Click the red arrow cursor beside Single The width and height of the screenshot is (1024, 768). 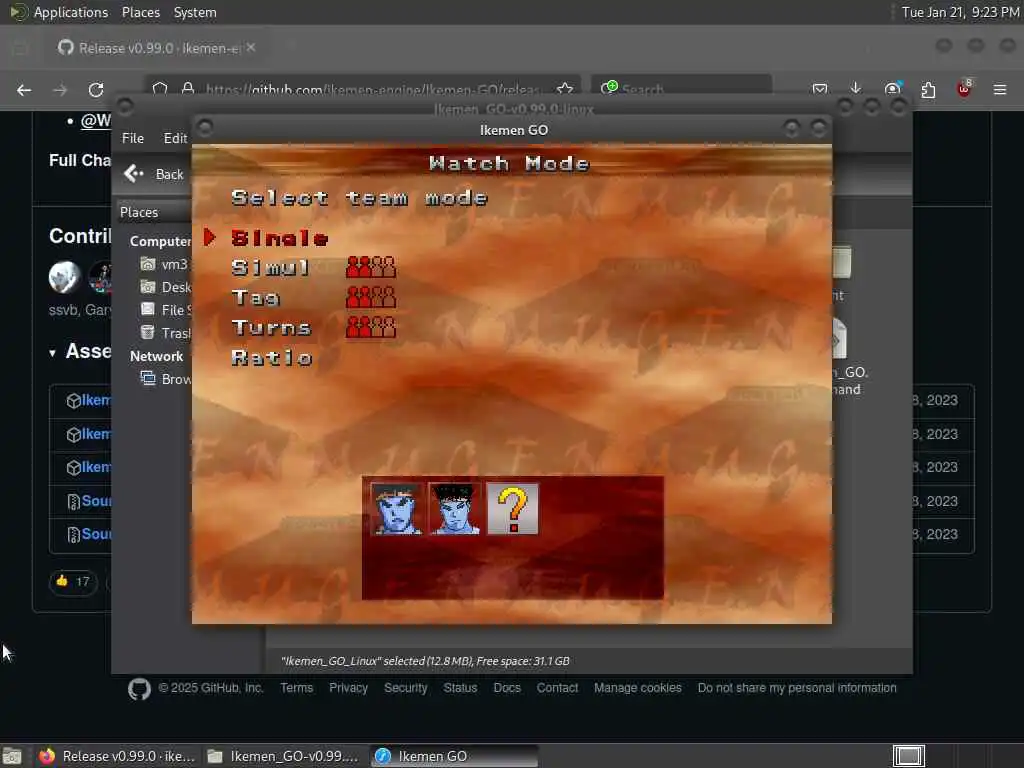[x=210, y=237]
